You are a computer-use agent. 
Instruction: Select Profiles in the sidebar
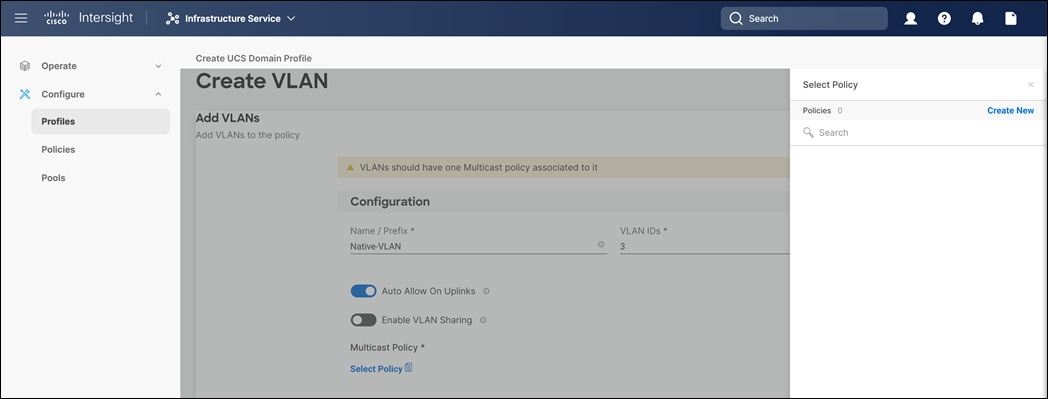coord(100,122)
